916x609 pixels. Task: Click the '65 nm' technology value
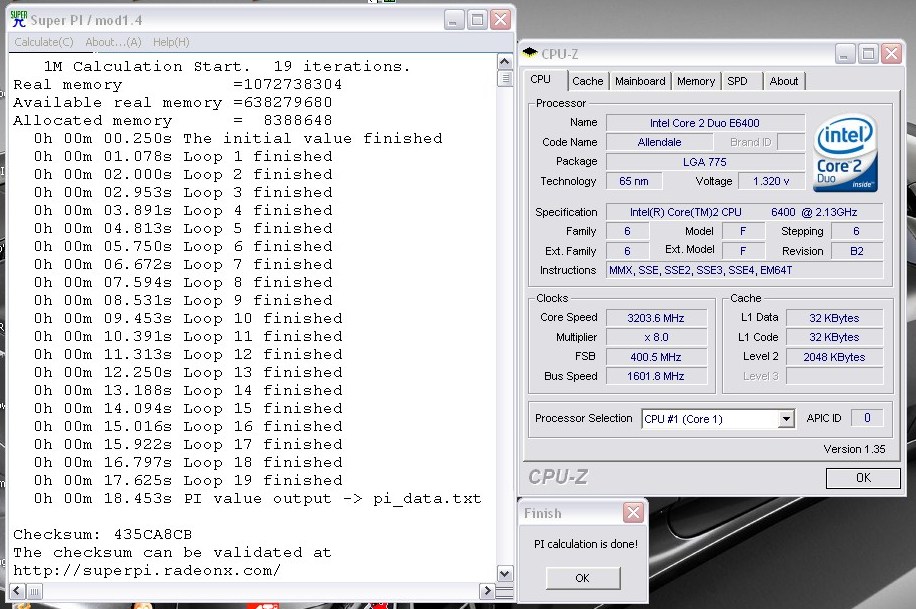[x=634, y=181]
